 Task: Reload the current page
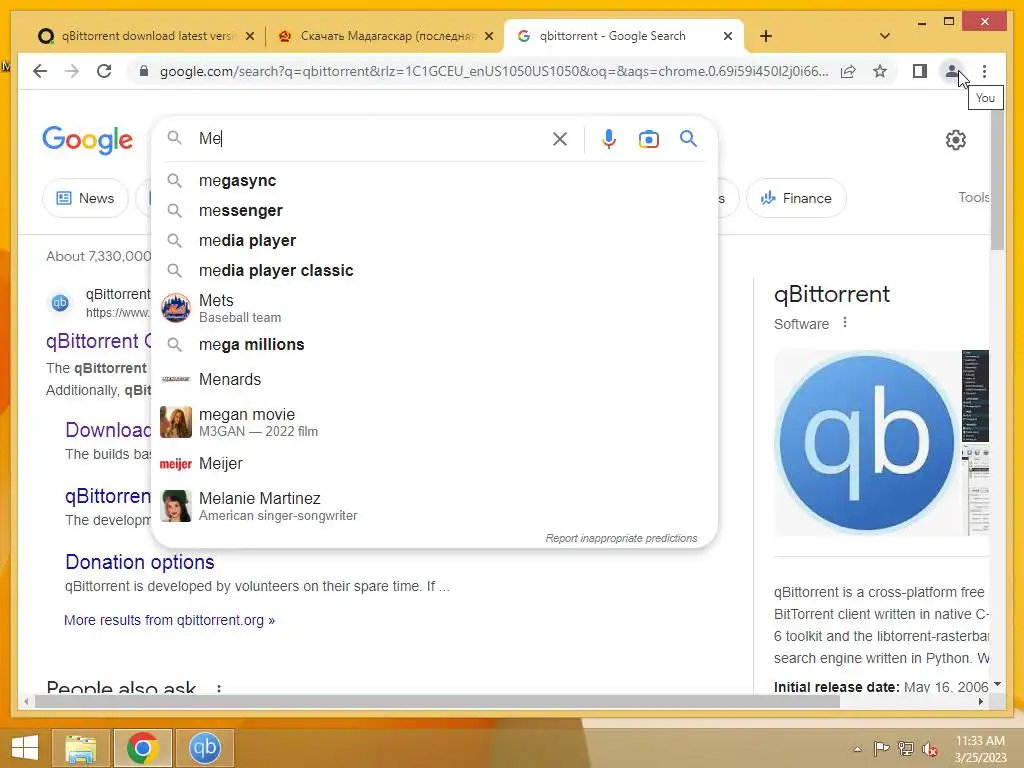tap(104, 71)
